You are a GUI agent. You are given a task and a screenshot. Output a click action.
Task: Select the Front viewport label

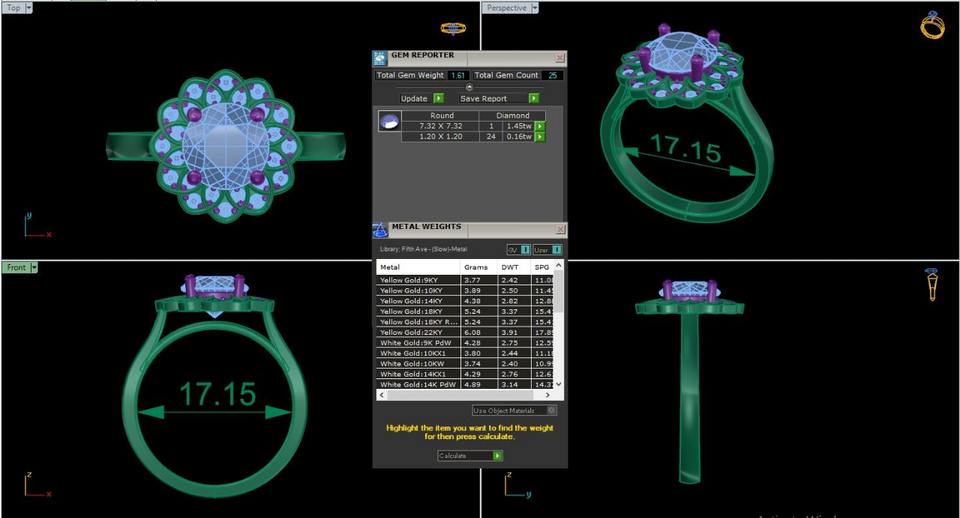[17, 268]
